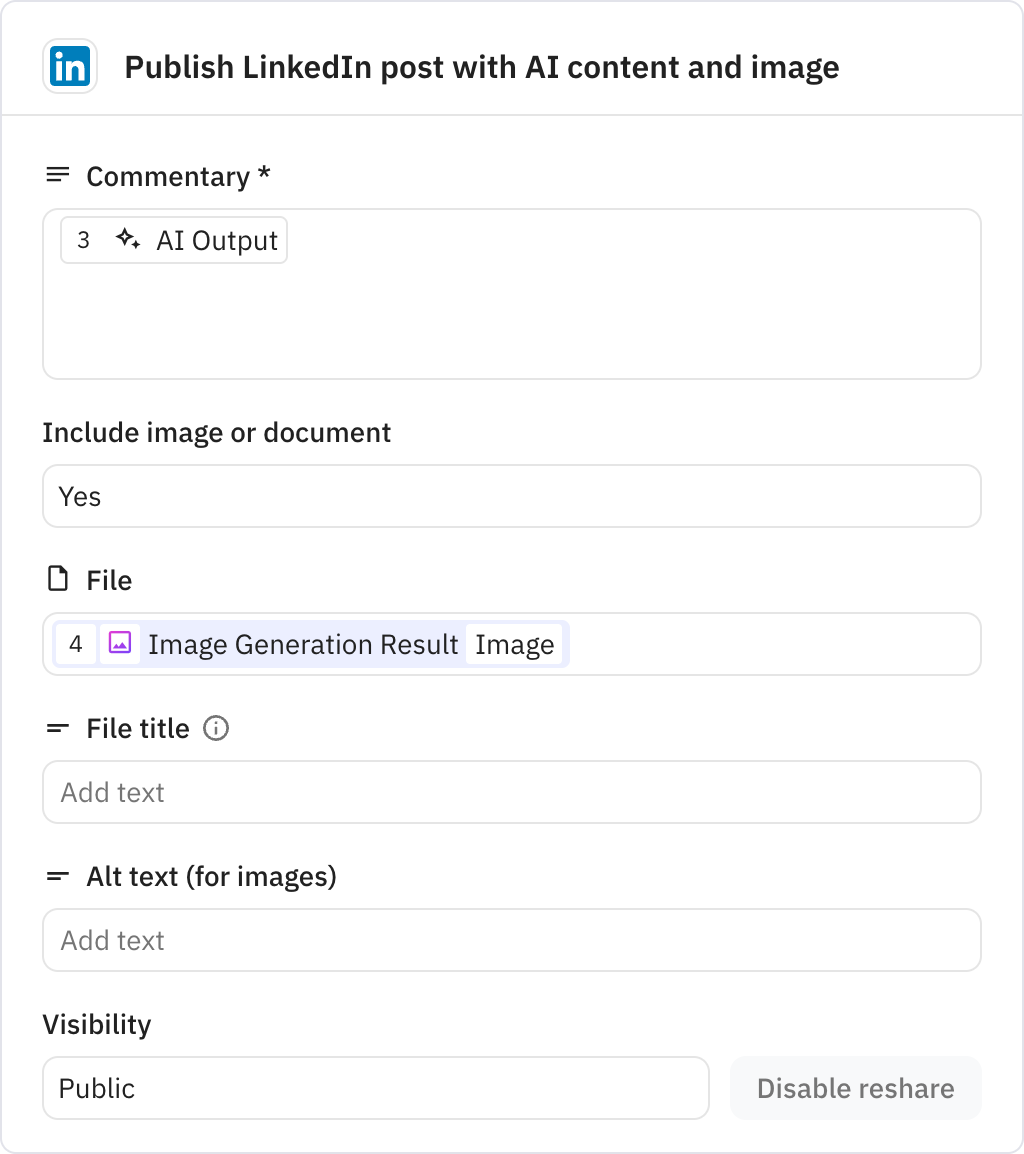This screenshot has height=1154, width=1024.
Task: Click the Publish LinkedIn post title text
Action: point(481,67)
